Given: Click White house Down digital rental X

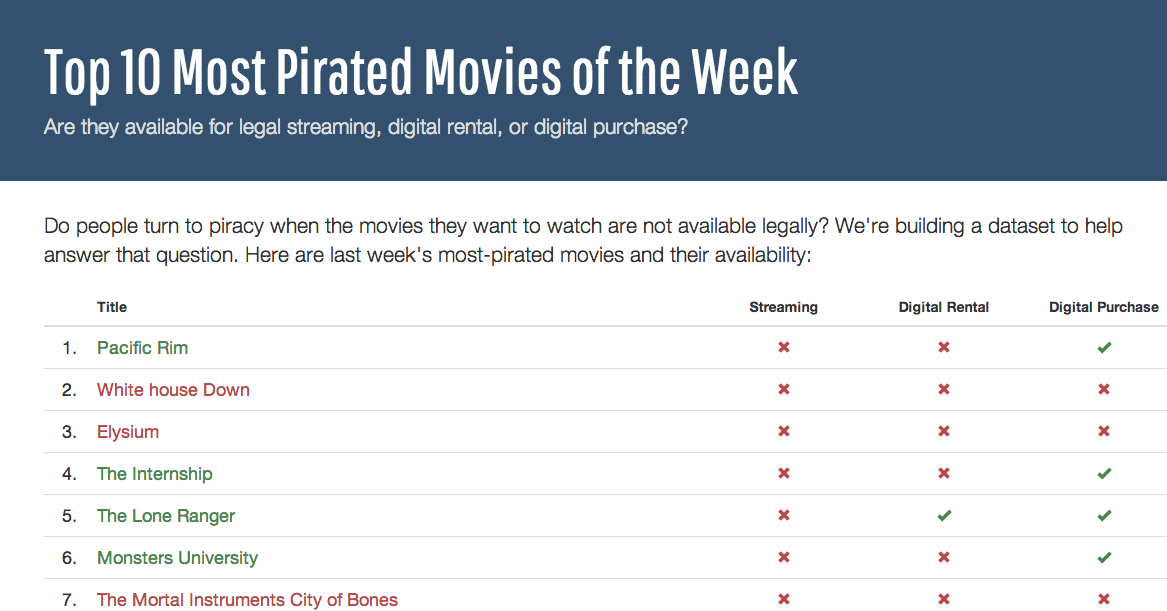Looking at the screenshot, I should click(x=944, y=390).
